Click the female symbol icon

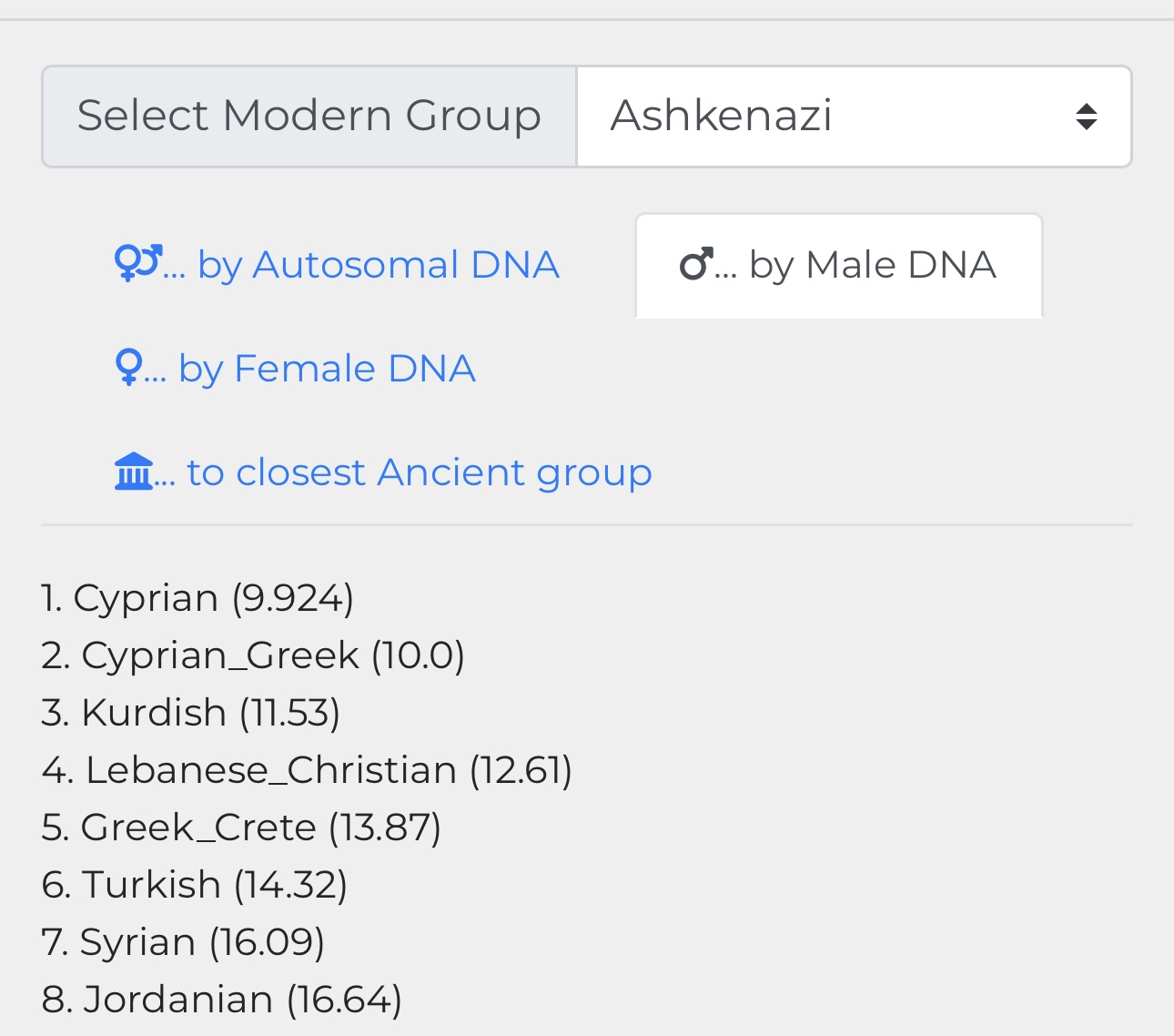[128, 368]
